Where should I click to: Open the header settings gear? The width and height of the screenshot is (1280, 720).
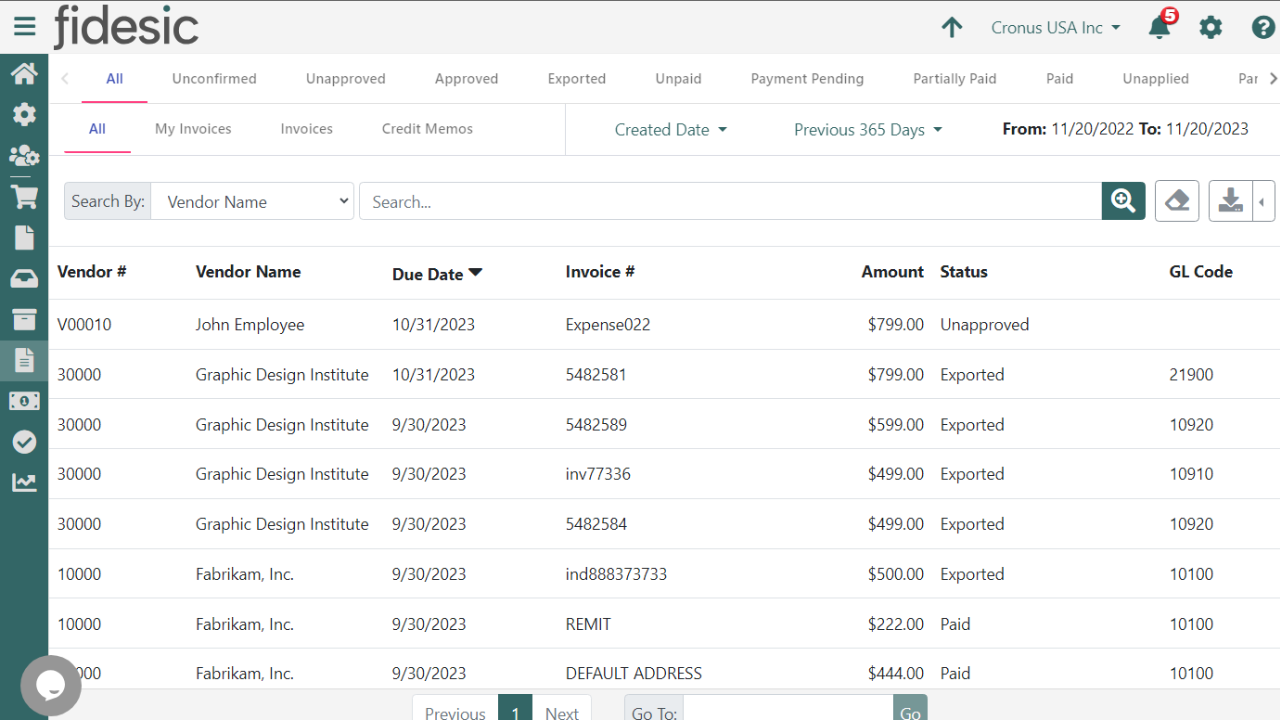point(1211,27)
